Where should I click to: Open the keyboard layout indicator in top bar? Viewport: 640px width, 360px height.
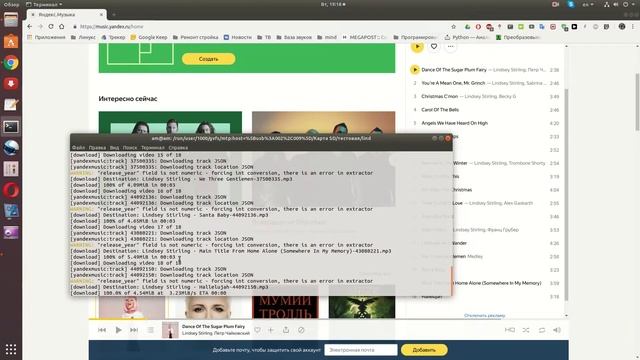588,4
